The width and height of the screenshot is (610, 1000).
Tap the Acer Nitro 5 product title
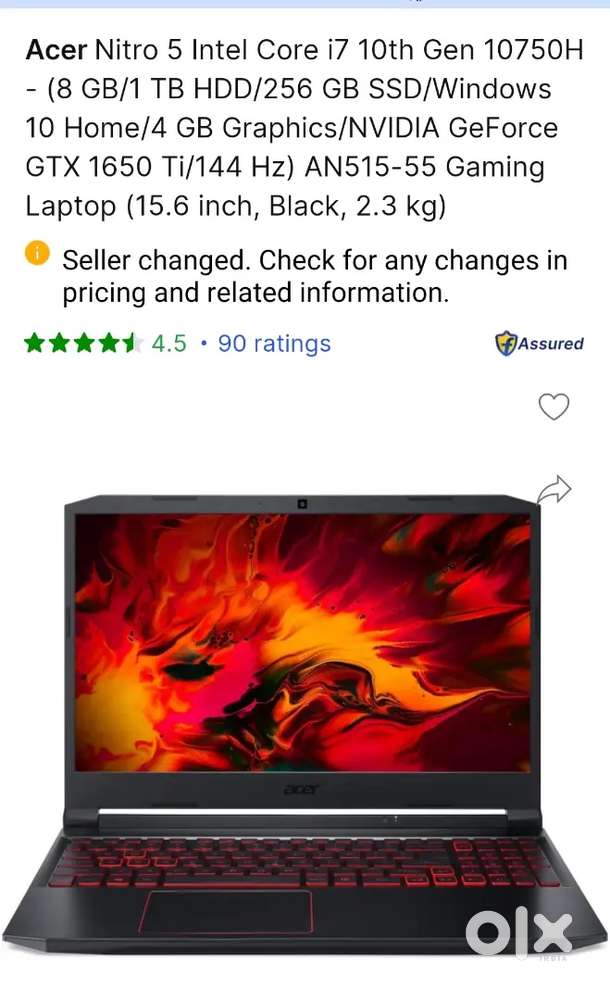304,128
